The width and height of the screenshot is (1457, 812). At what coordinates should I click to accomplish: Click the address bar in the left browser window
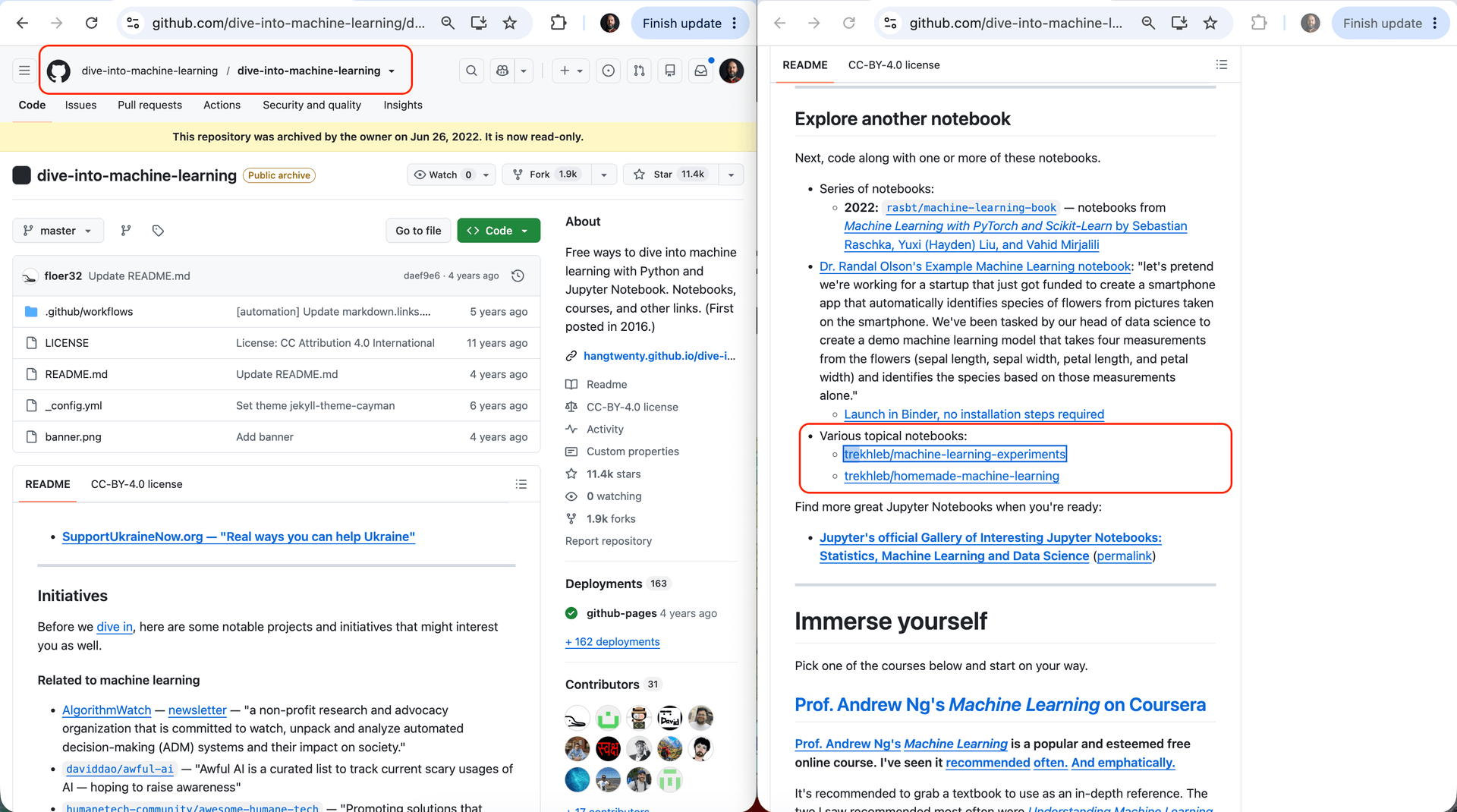click(288, 23)
